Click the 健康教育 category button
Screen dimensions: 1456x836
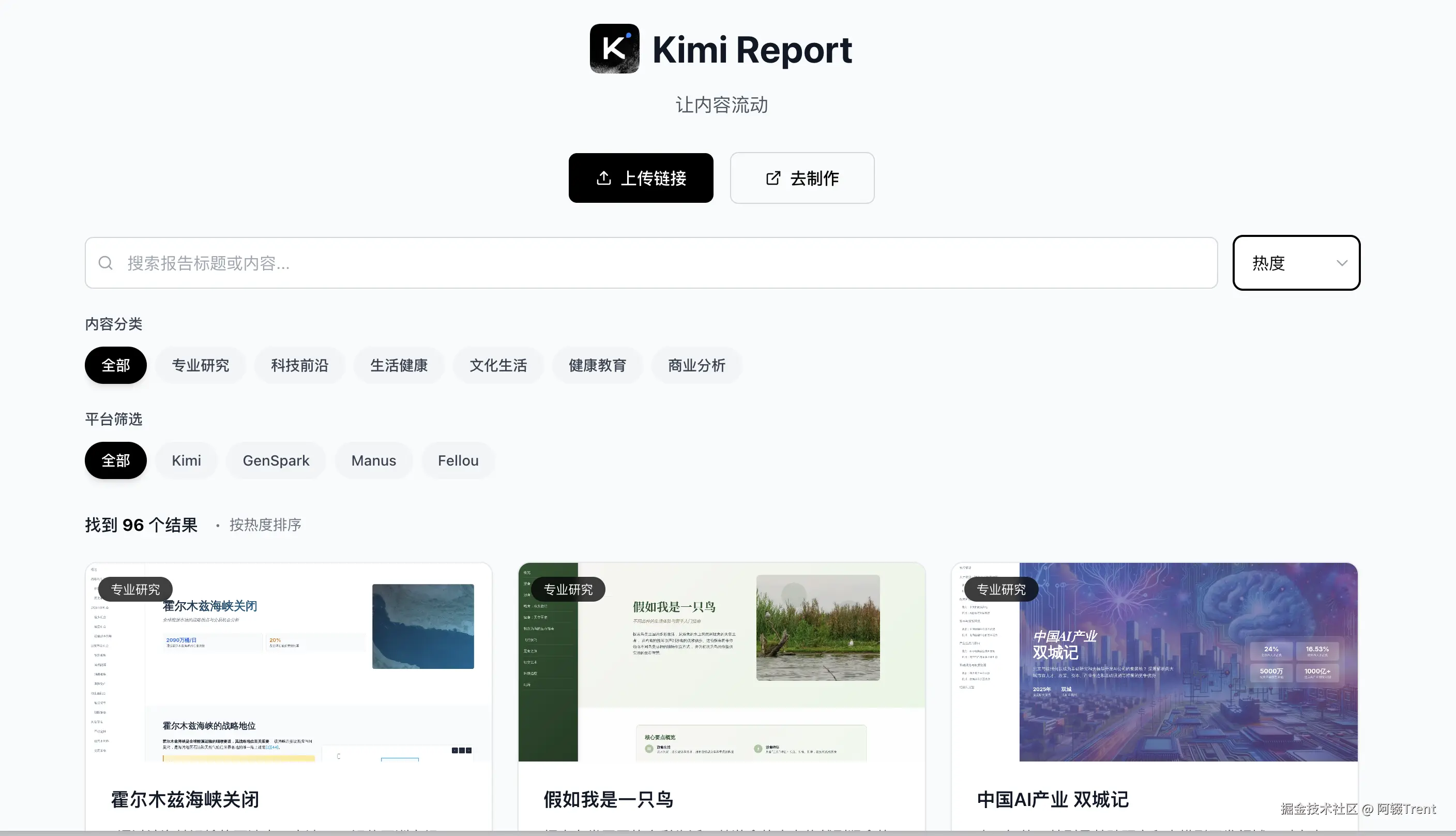click(x=597, y=365)
